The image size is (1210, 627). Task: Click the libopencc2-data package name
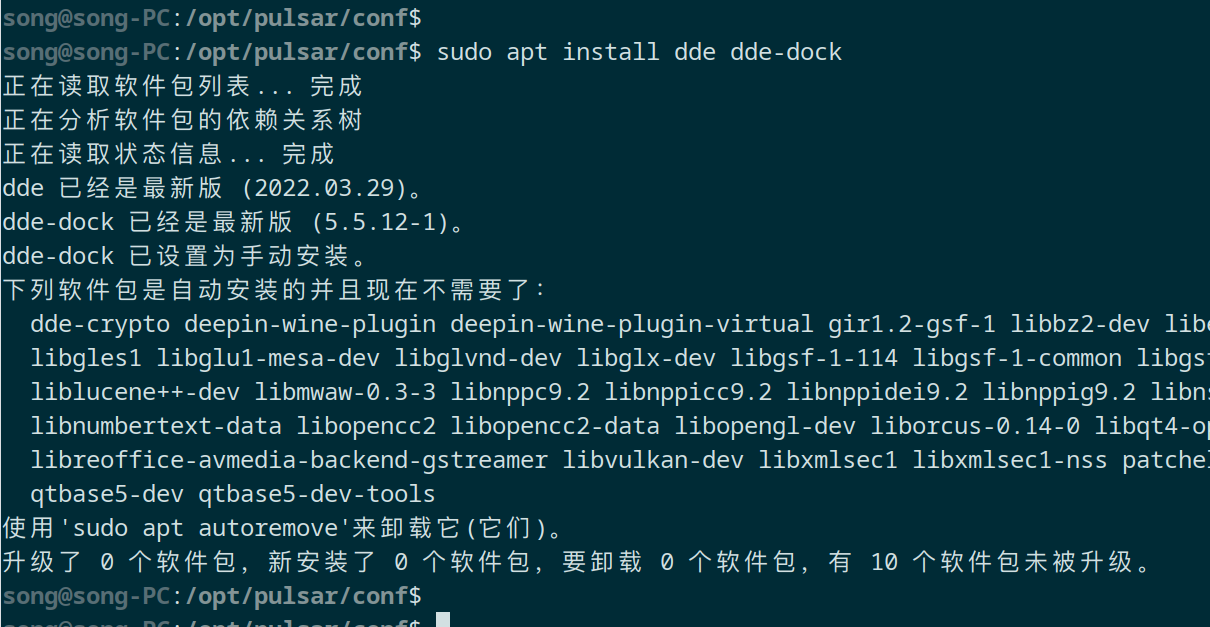[x=555, y=426]
